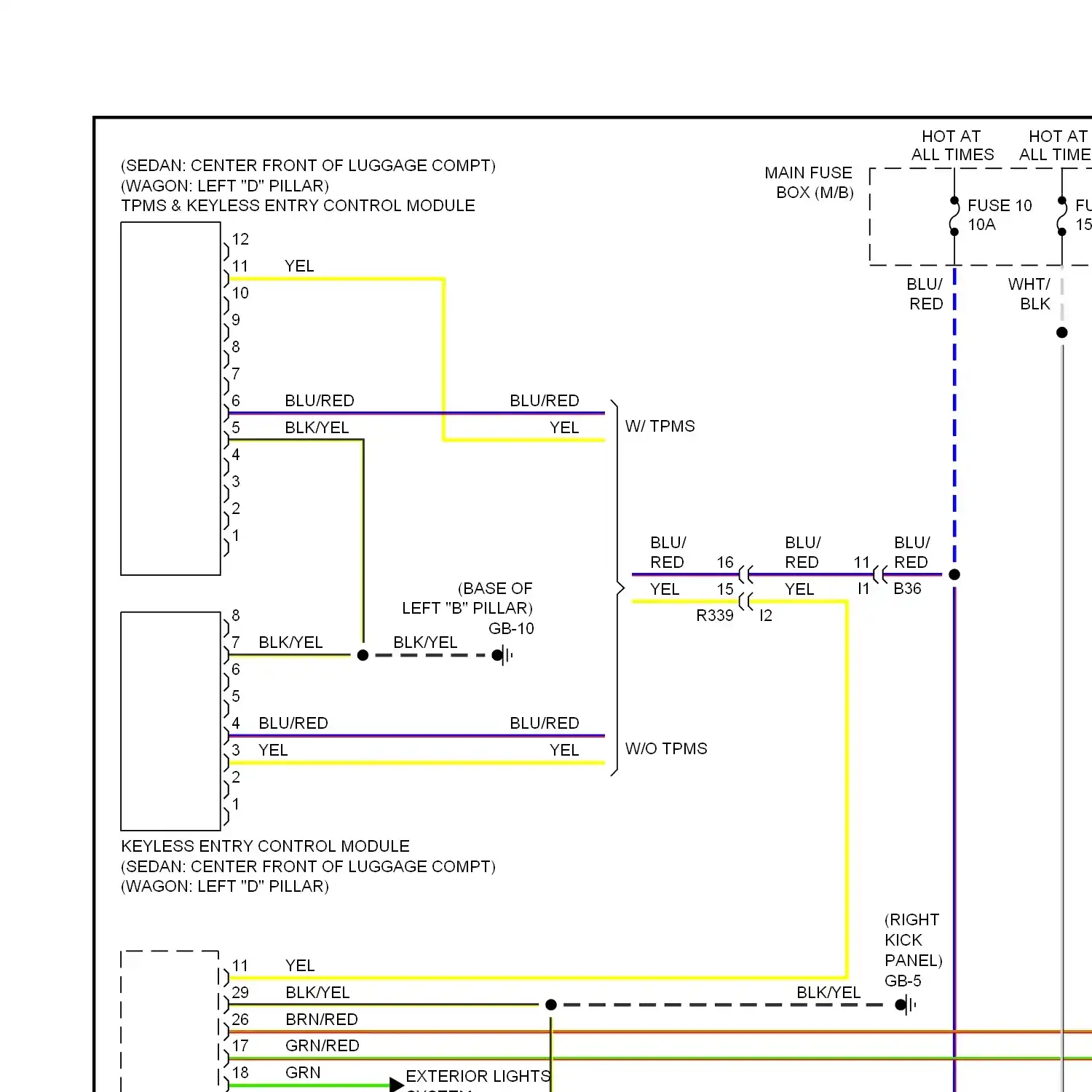Click the WHT/ BLK wire label
The image size is (1092, 1092).
(1029, 294)
